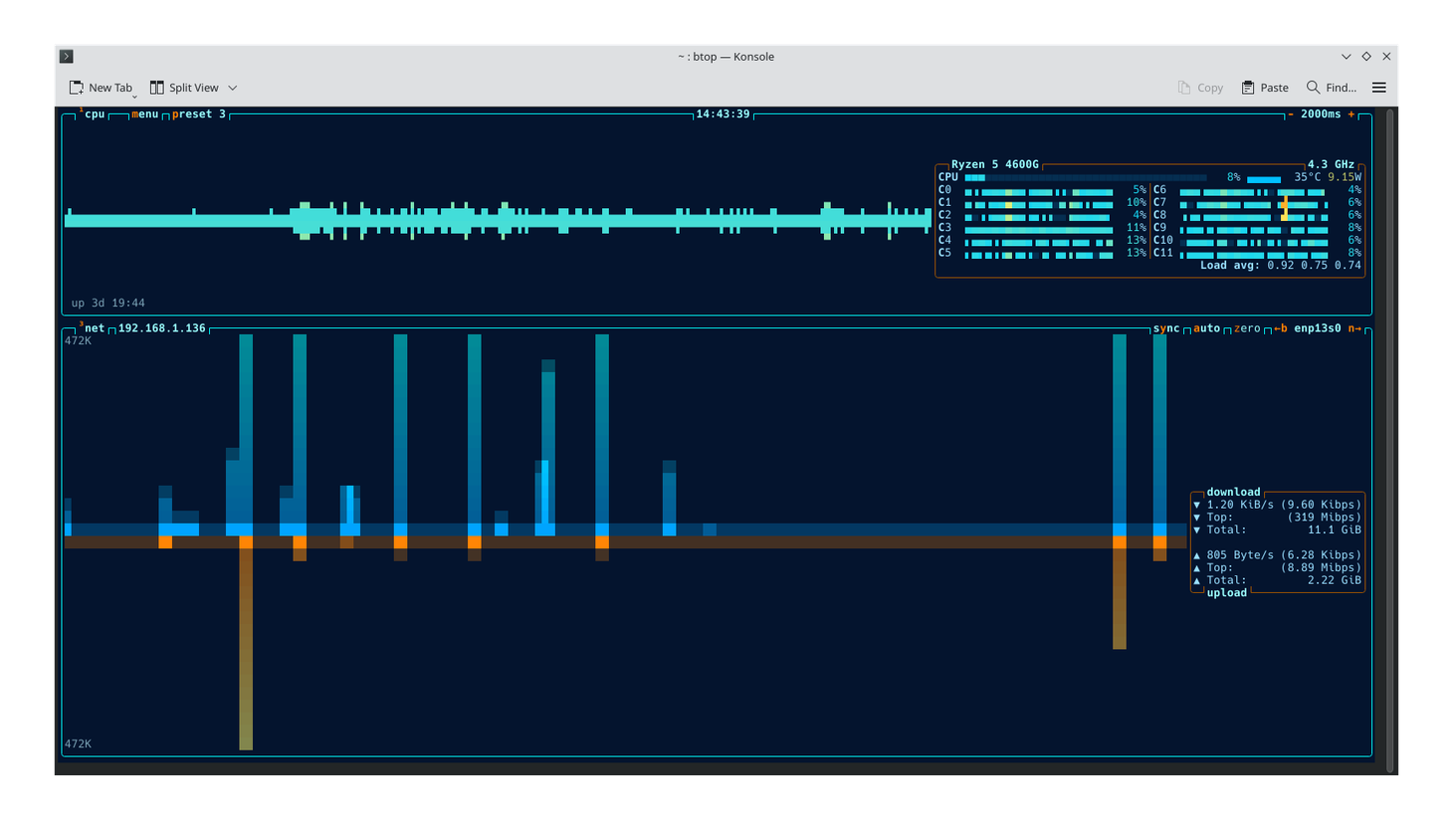
Task: Click download Total 11.1 GiB value
Action: [1334, 530]
